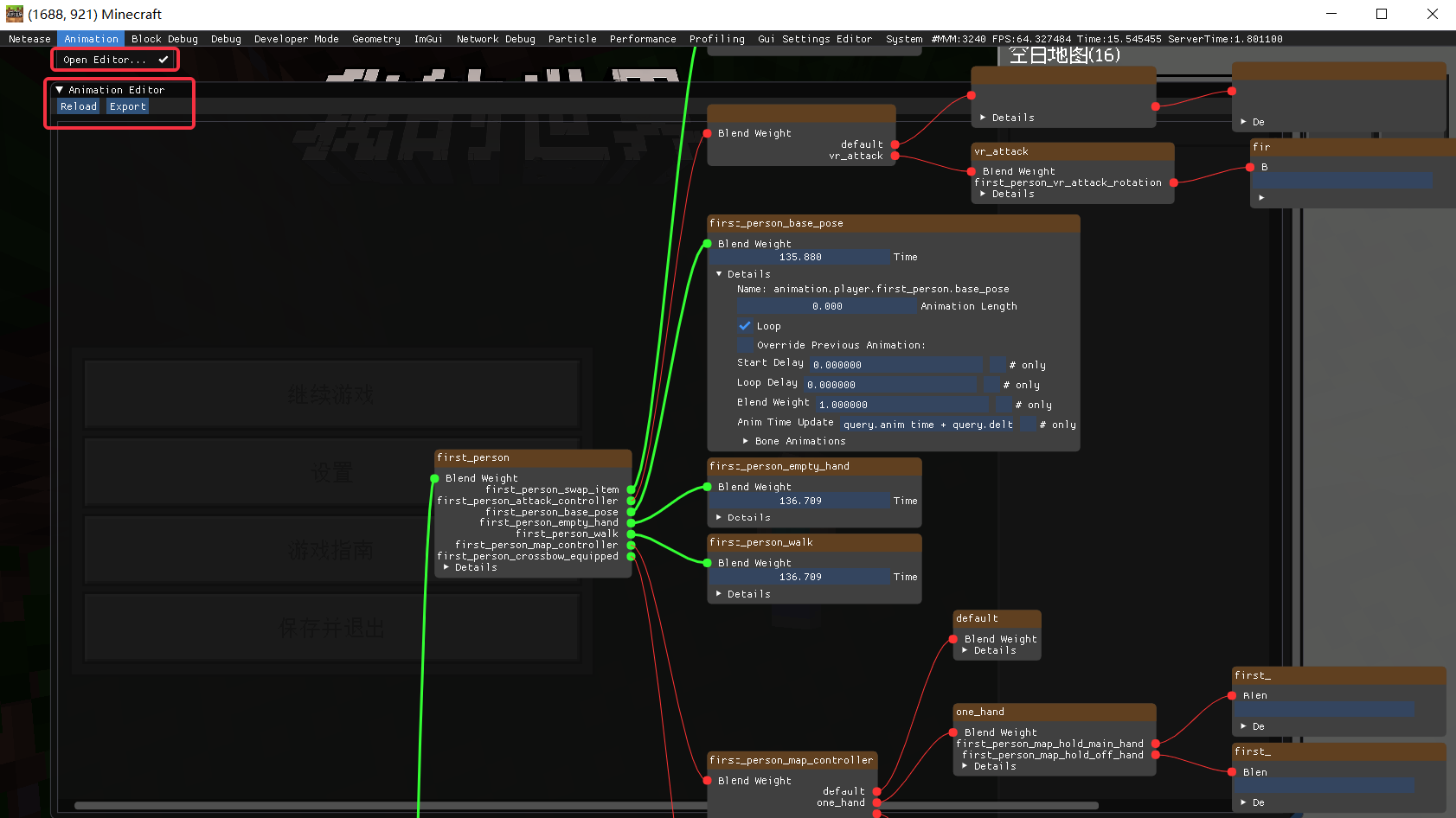Toggle the Start Delay '# only' checkbox

pos(997,365)
